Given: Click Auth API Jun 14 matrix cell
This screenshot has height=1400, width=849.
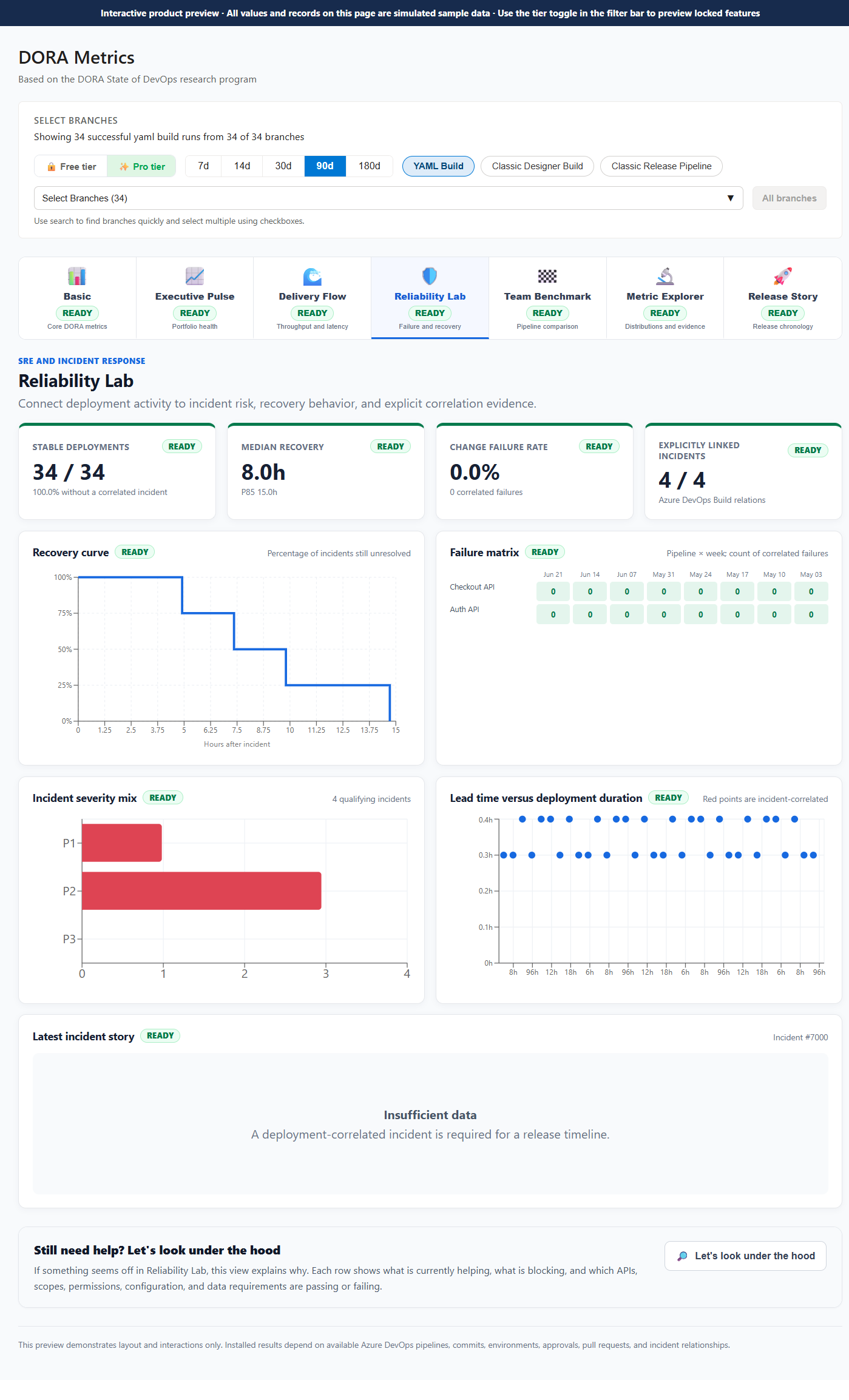Looking at the screenshot, I should tap(590, 614).
